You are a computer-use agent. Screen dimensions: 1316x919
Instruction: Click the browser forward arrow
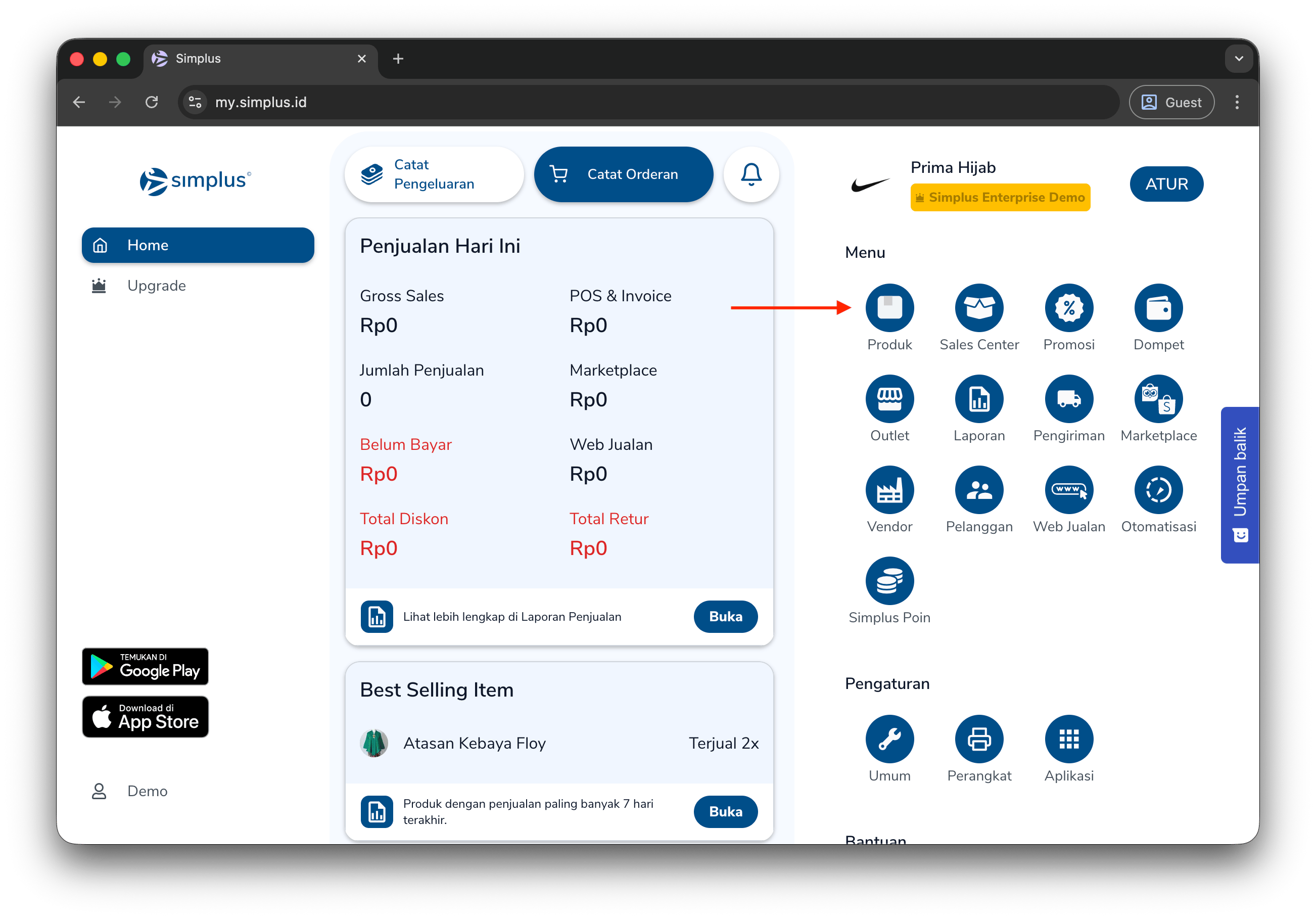tap(115, 103)
